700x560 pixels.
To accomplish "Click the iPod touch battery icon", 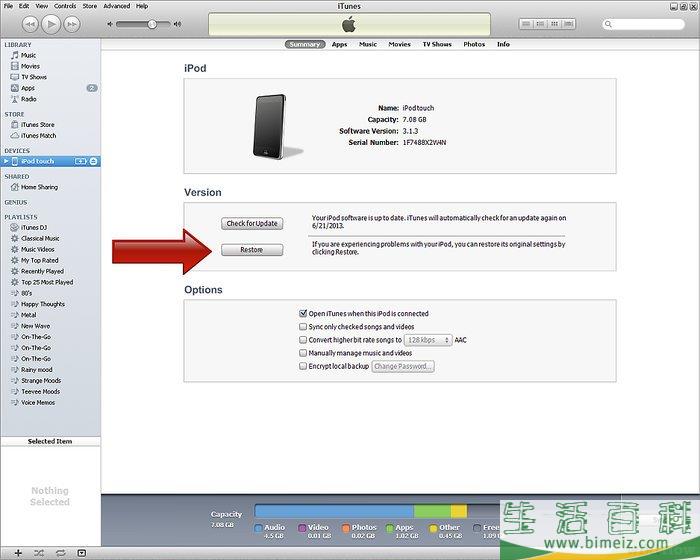I will coord(80,161).
